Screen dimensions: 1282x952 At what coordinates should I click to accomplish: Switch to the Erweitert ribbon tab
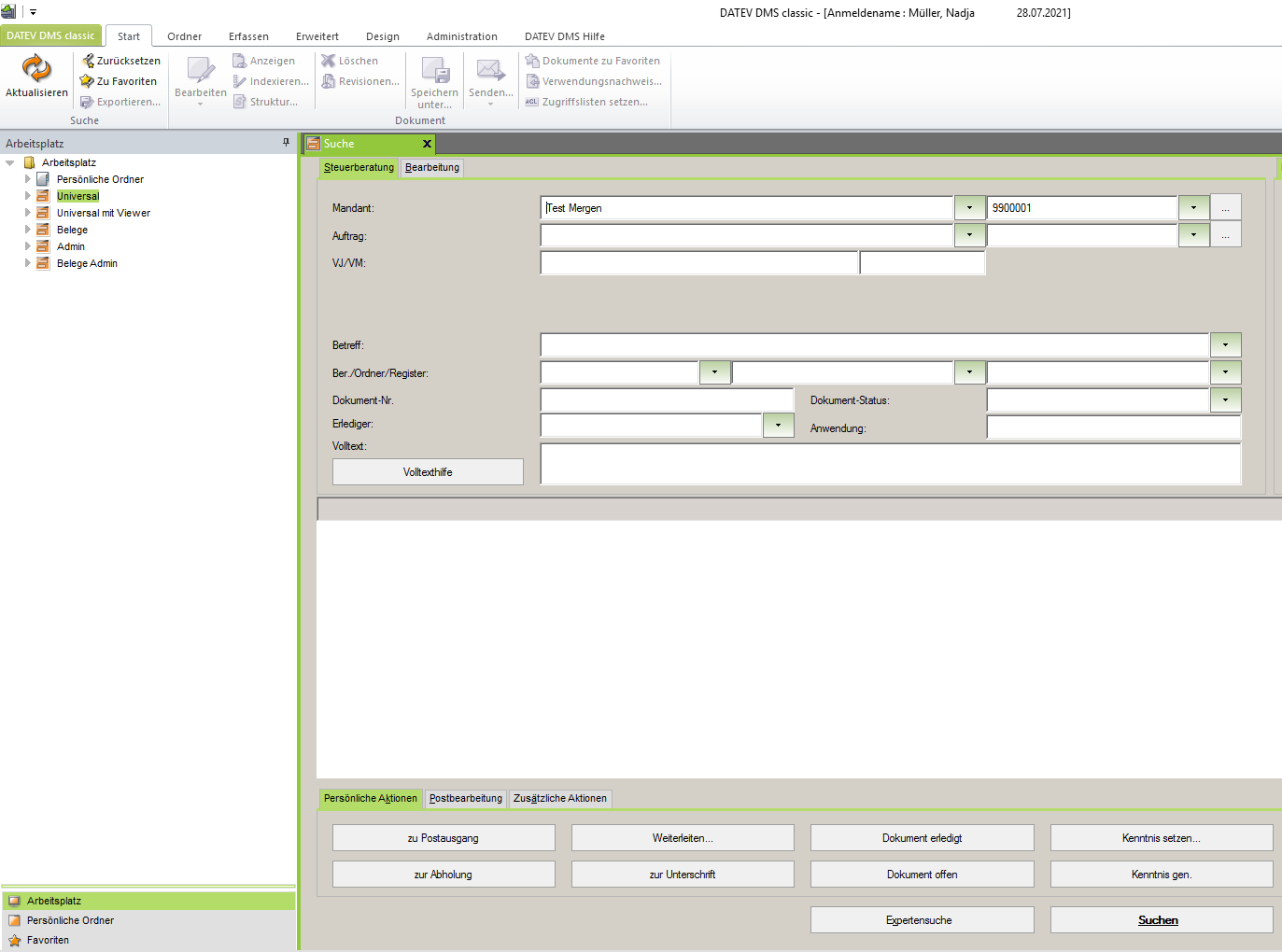(x=317, y=36)
